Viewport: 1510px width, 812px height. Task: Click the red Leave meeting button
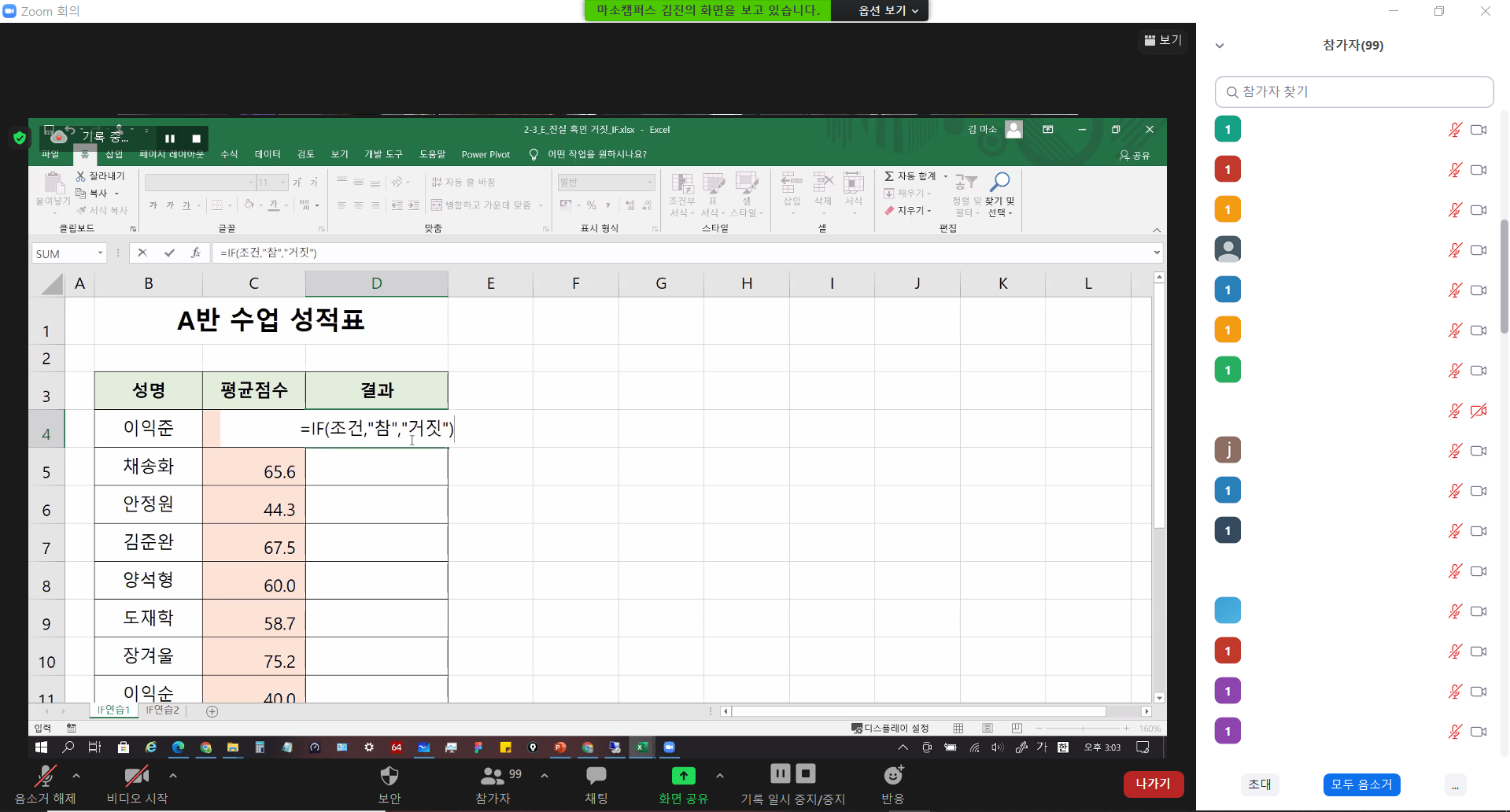coord(1153,784)
